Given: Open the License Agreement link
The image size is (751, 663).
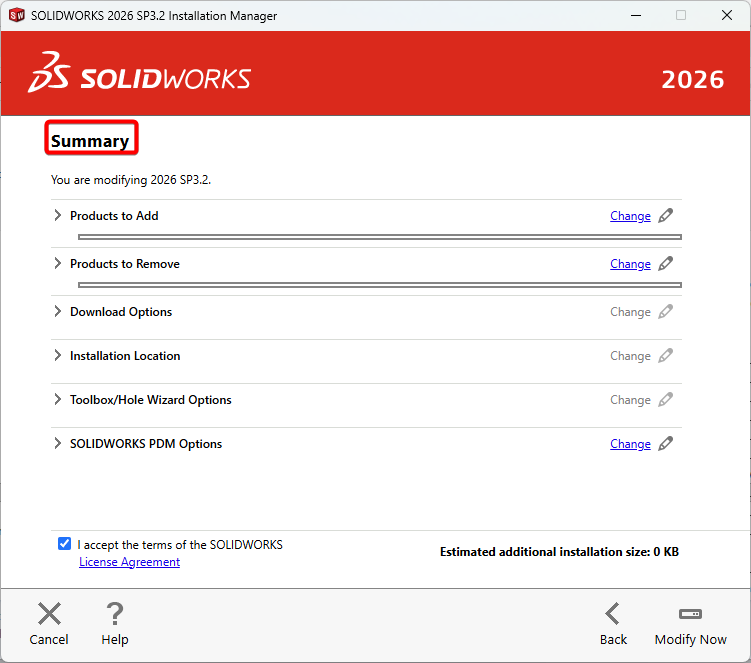Looking at the screenshot, I should pos(129,562).
